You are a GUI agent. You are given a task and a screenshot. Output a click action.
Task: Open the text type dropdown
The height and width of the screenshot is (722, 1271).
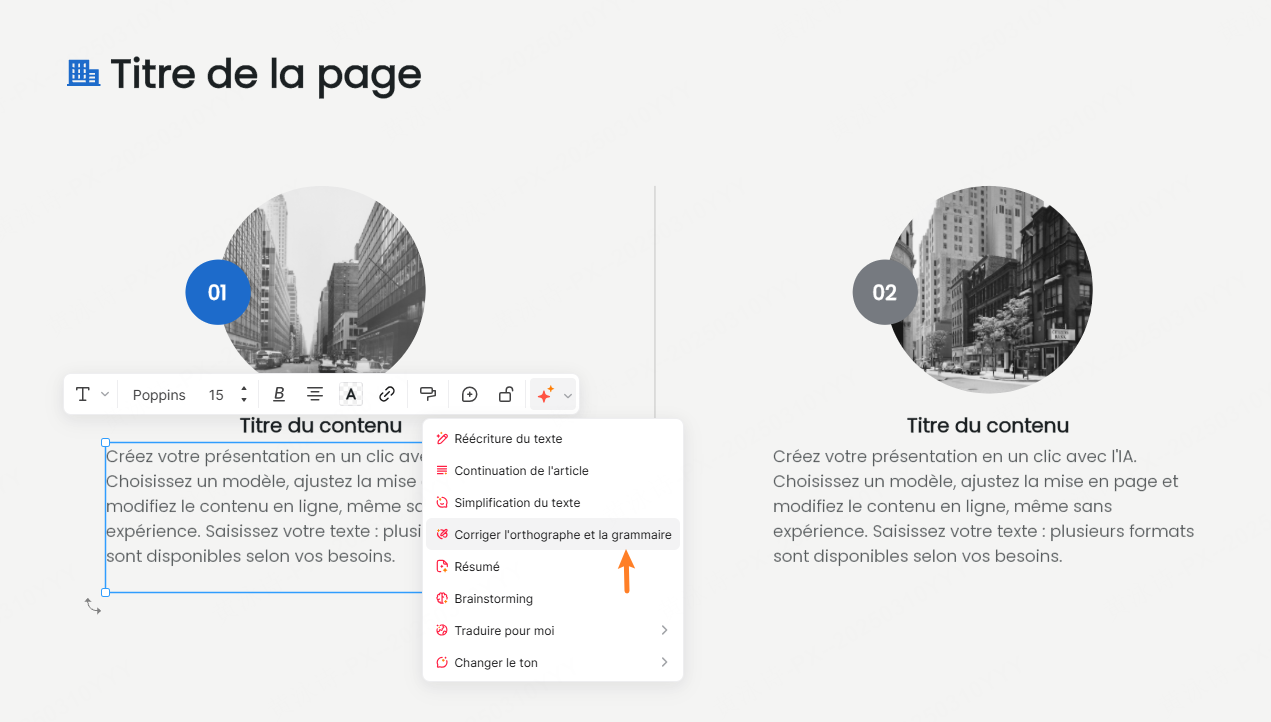click(x=91, y=395)
